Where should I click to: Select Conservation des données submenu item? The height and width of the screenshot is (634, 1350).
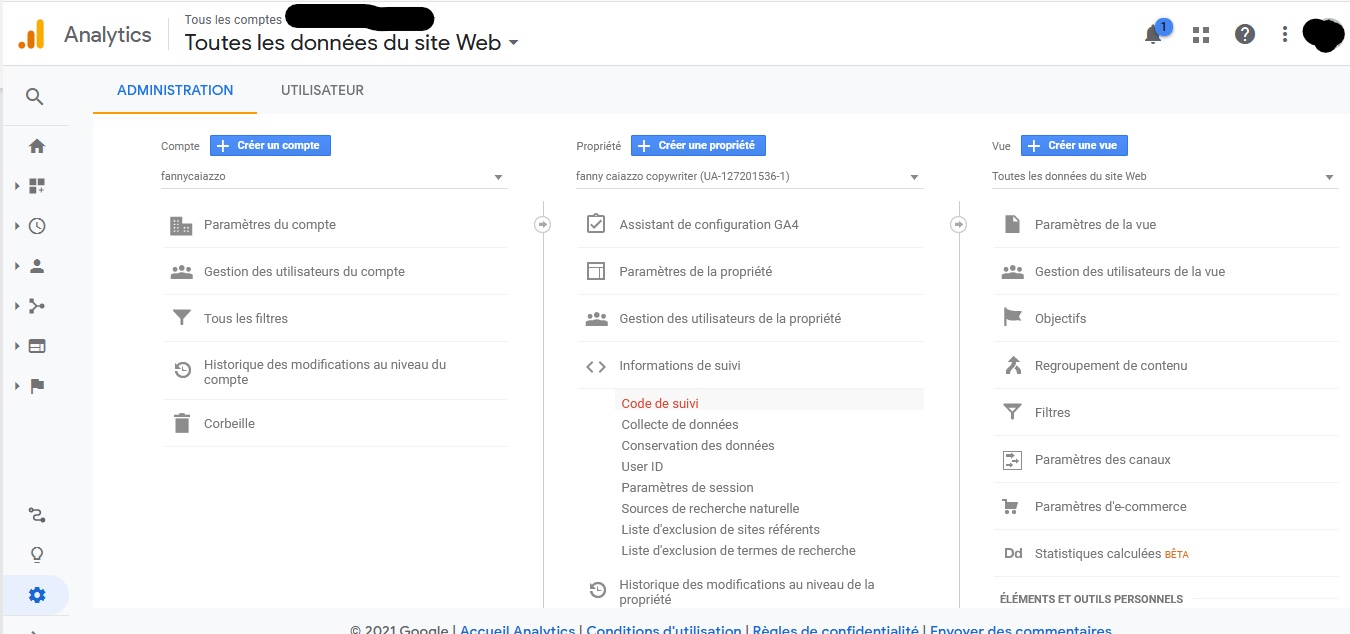click(x=698, y=446)
